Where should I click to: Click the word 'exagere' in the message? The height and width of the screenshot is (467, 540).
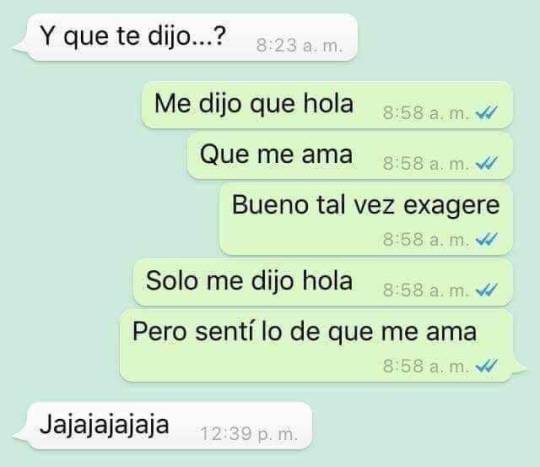click(451, 207)
